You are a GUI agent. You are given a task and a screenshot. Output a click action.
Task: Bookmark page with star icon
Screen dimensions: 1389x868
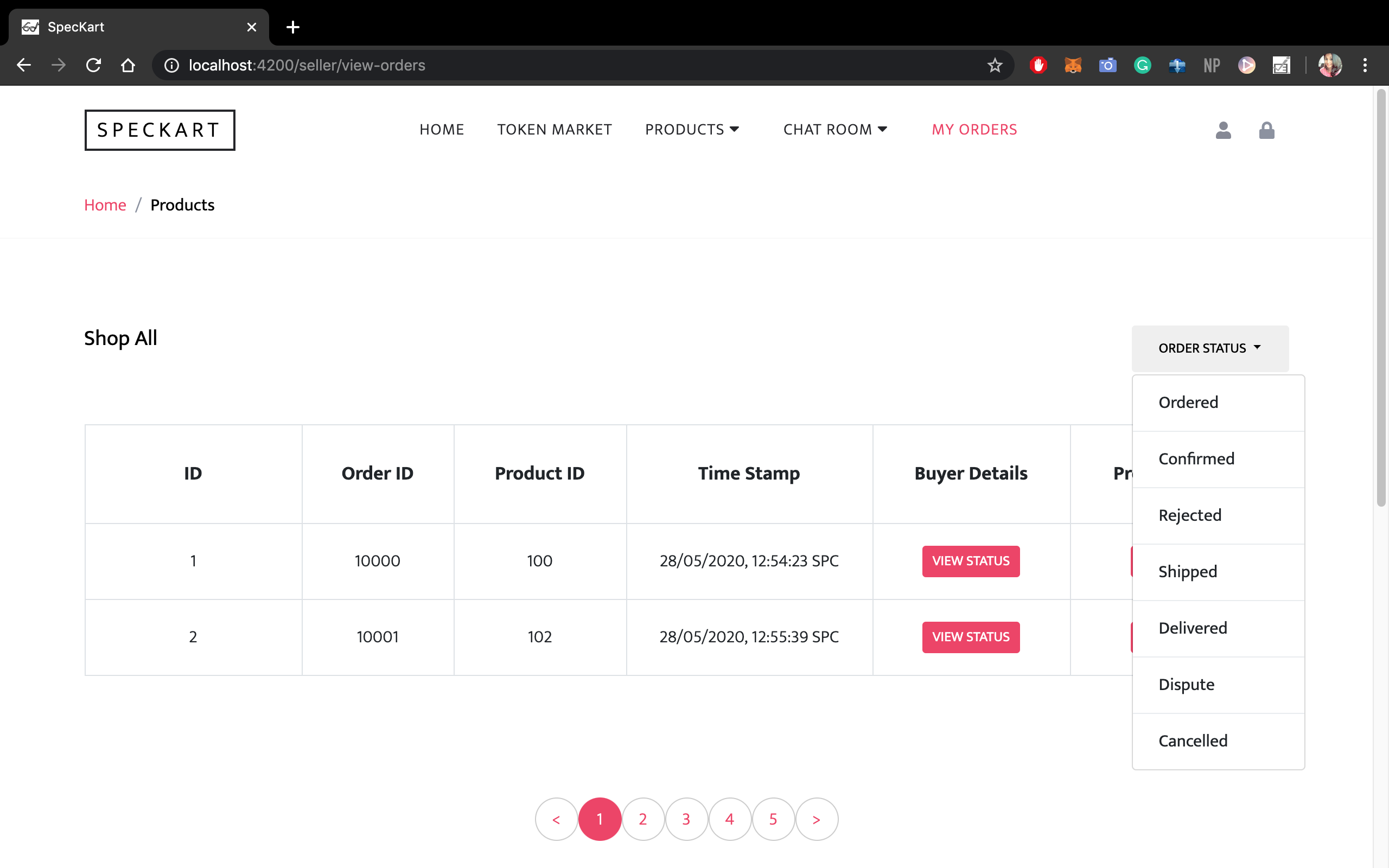click(x=995, y=66)
